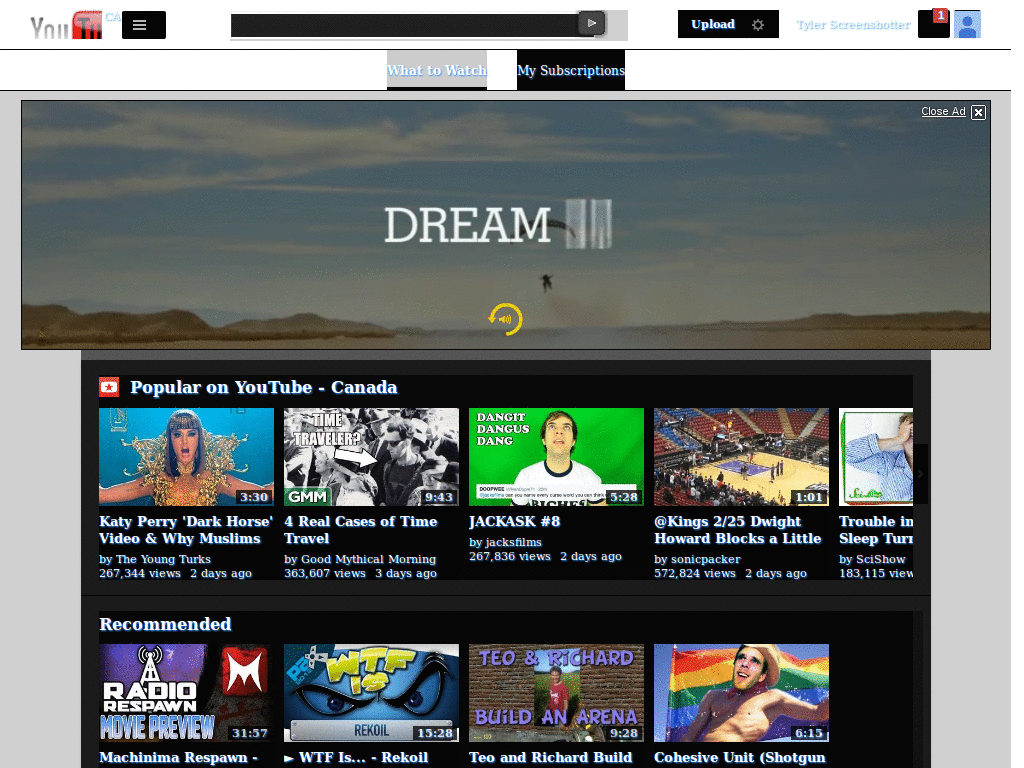This screenshot has width=1024, height=768.
Task: Open Katy Perry Dark Horse thumbnail
Action: point(186,457)
